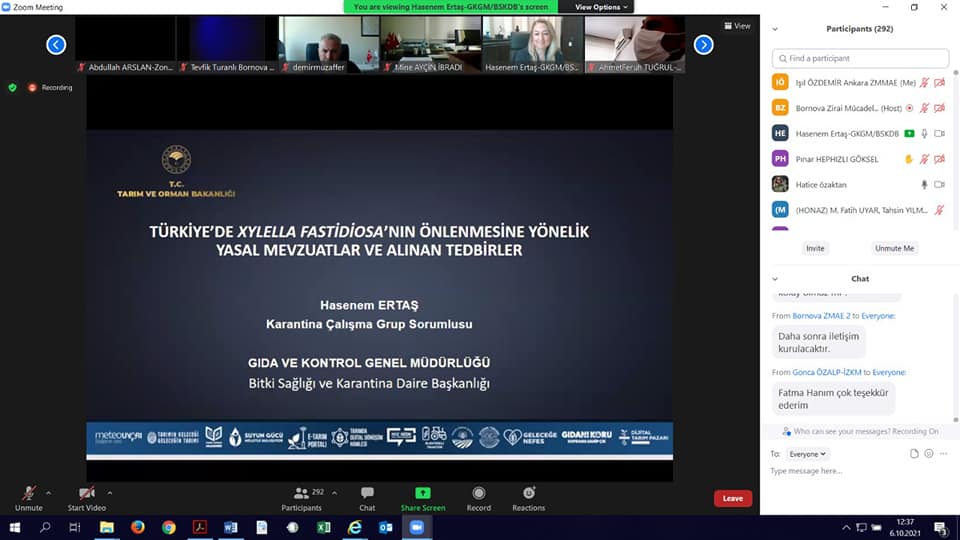Click the Invite button
Screen dimensions: 960x540
tap(815, 248)
